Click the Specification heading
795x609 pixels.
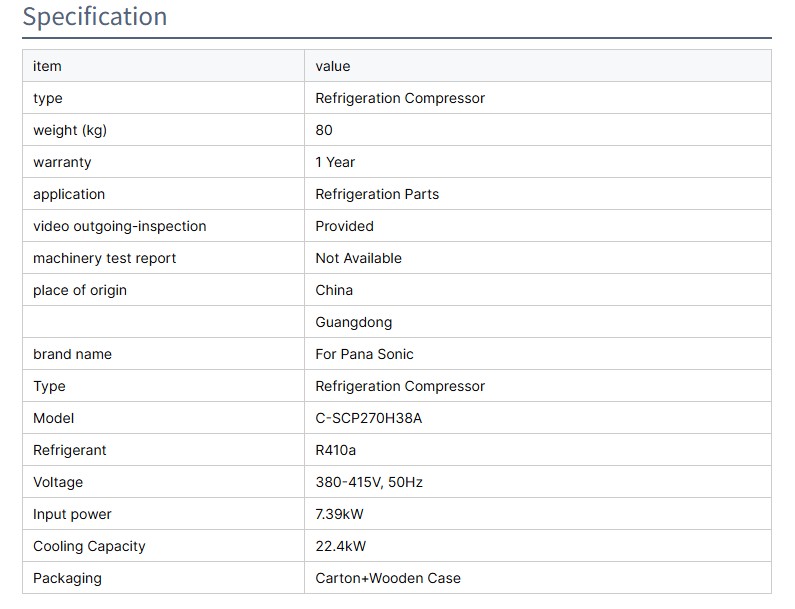[x=95, y=17]
